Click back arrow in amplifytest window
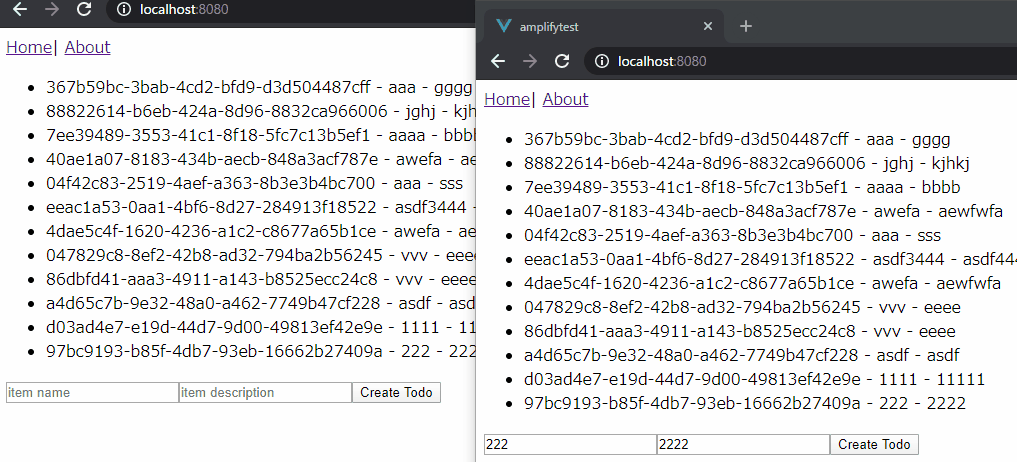1017x462 pixels. pos(497,61)
